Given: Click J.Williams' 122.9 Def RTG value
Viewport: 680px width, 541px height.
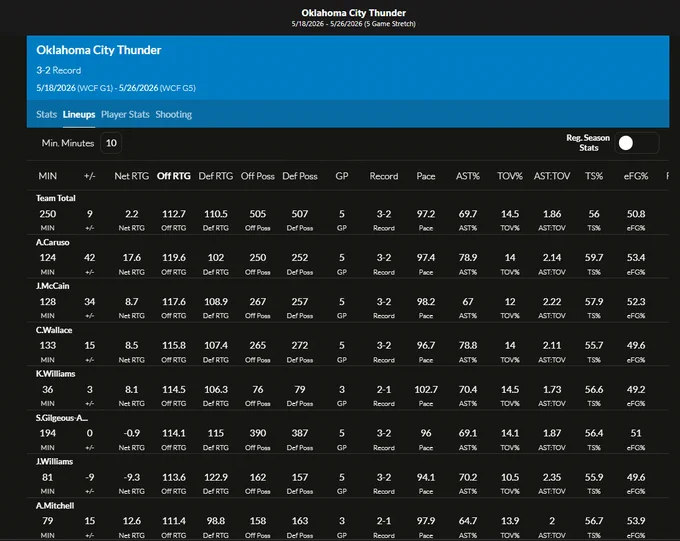Looking at the screenshot, I should (x=216, y=477).
